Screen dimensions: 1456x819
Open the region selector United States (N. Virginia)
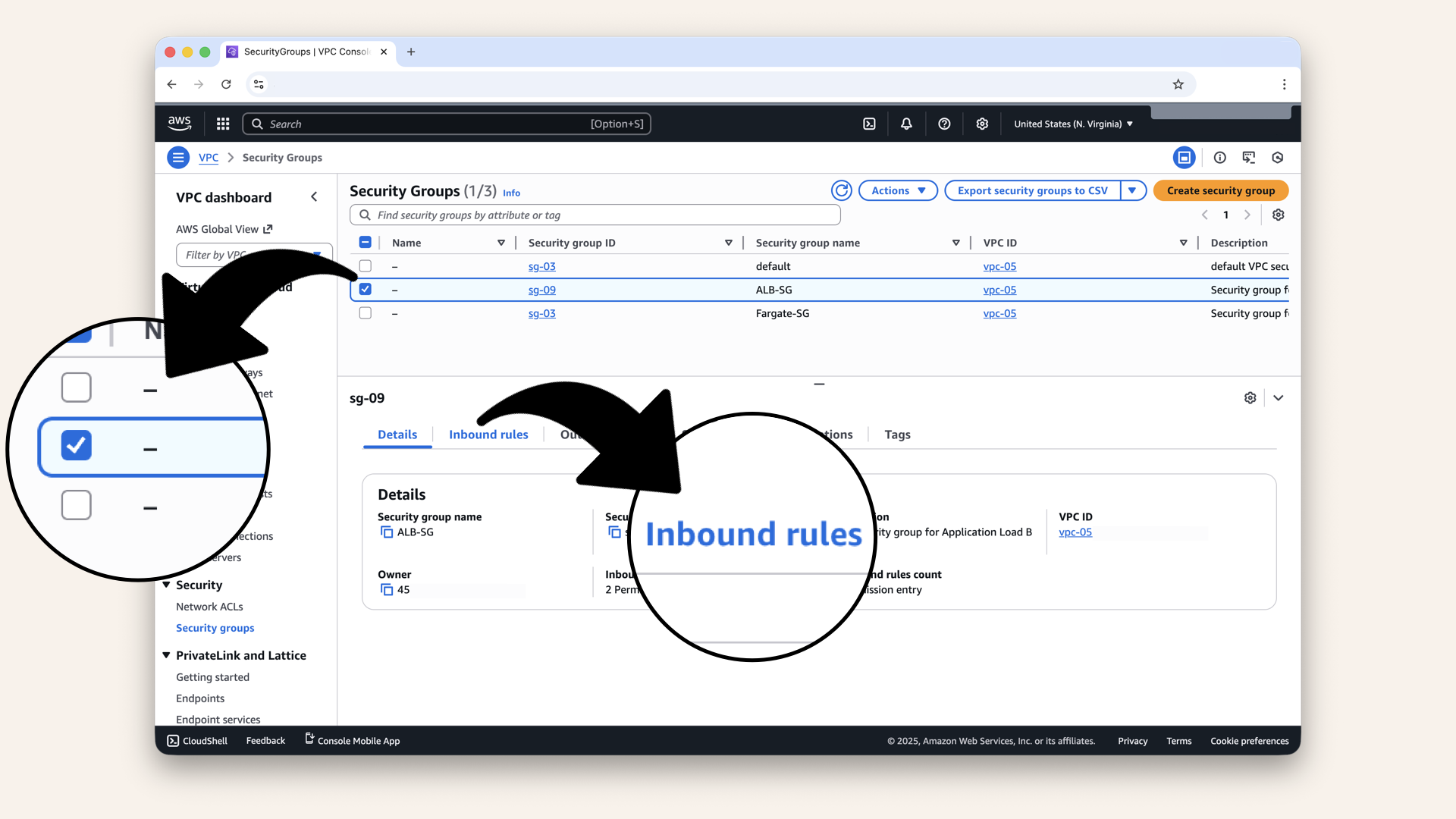[x=1072, y=124]
